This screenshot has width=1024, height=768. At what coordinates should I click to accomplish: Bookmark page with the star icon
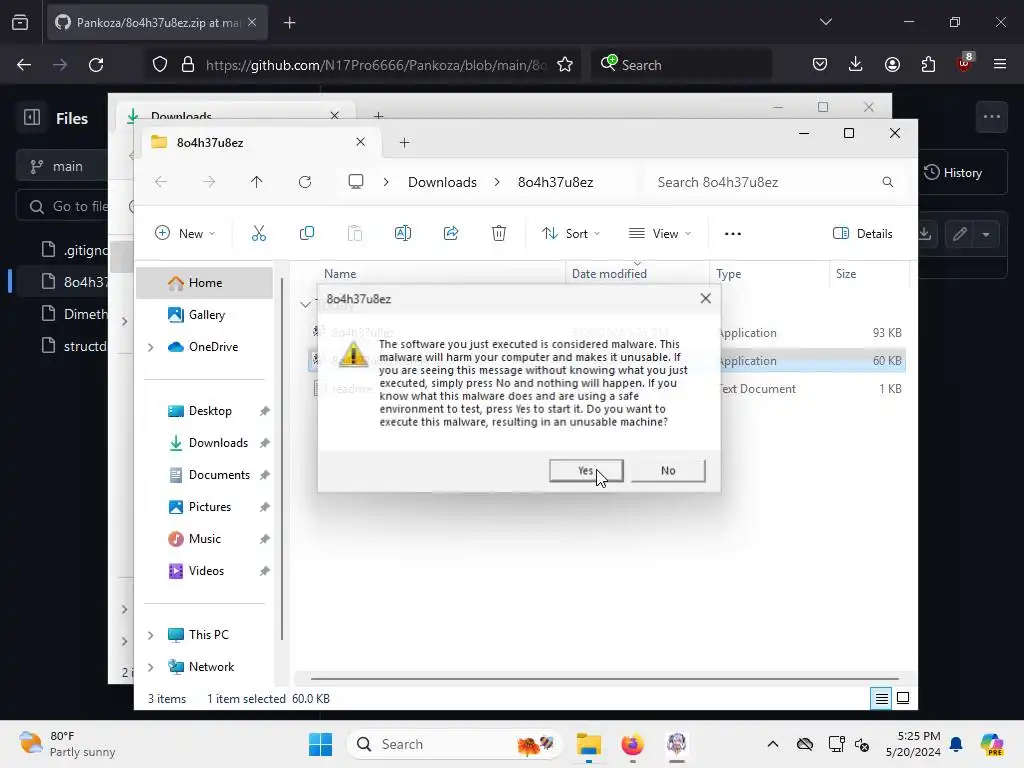click(565, 65)
